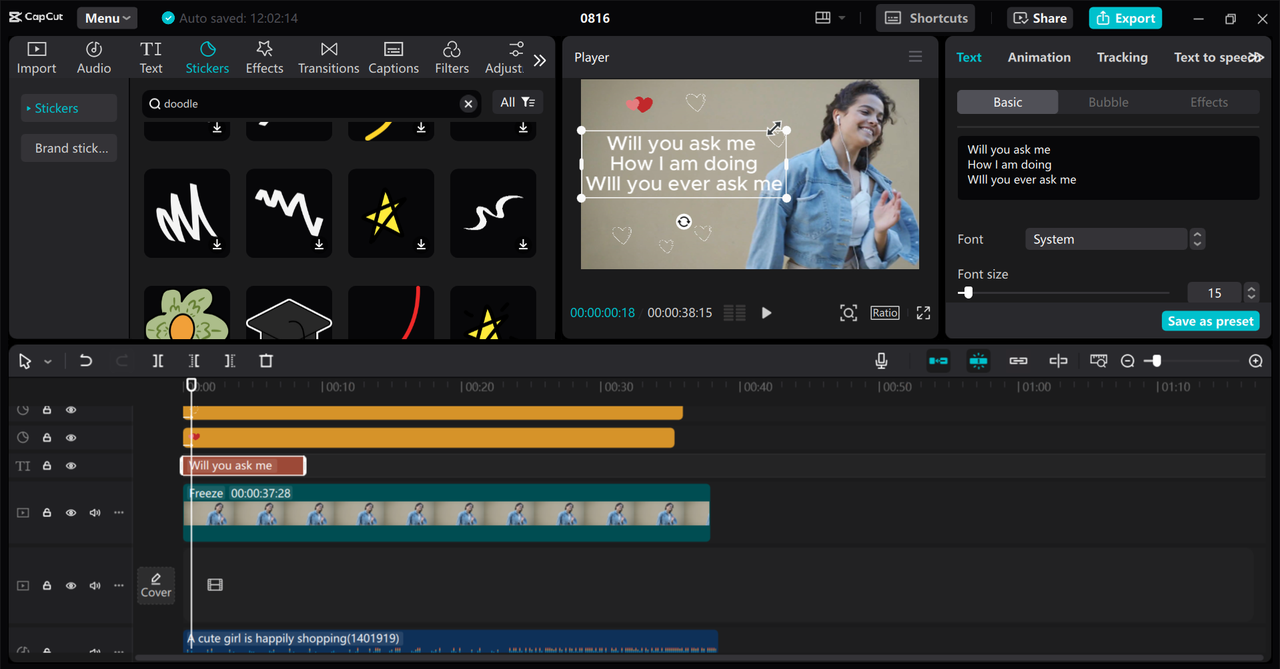The height and width of the screenshot is (669, 1280).
Task: Toggle main track magnet snapping
Action: (938, 361)
